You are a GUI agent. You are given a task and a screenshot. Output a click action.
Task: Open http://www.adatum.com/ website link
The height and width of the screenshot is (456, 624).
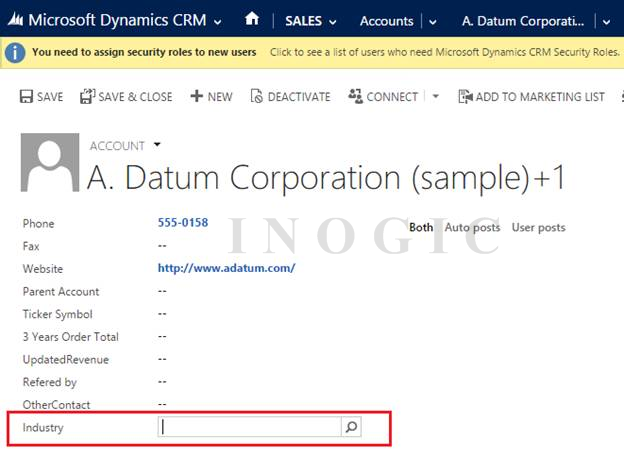click(x=226, y=268)
